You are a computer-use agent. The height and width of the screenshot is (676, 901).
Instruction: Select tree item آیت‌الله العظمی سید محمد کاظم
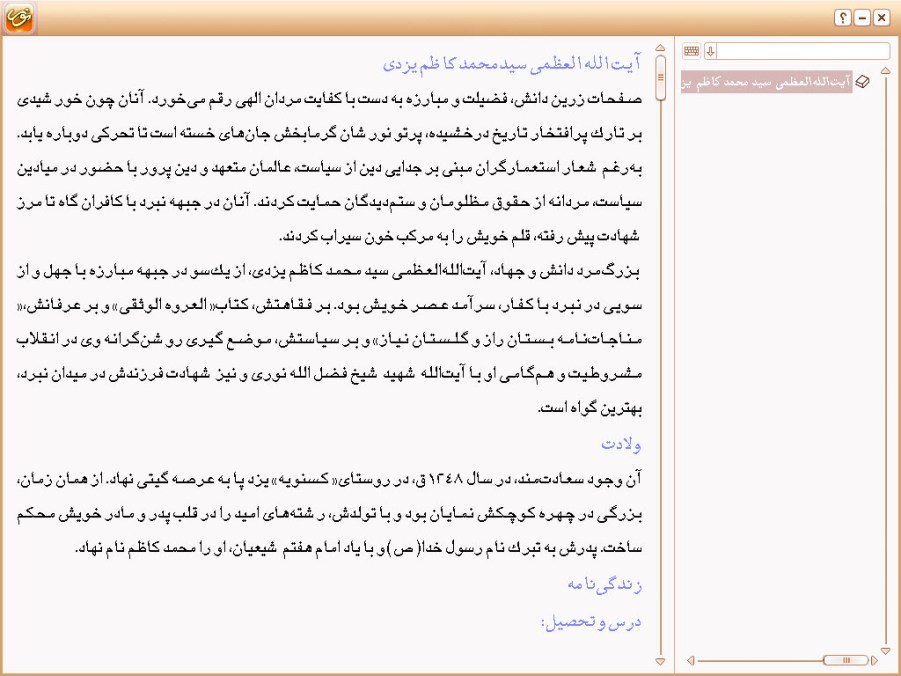tap(766, 82)
